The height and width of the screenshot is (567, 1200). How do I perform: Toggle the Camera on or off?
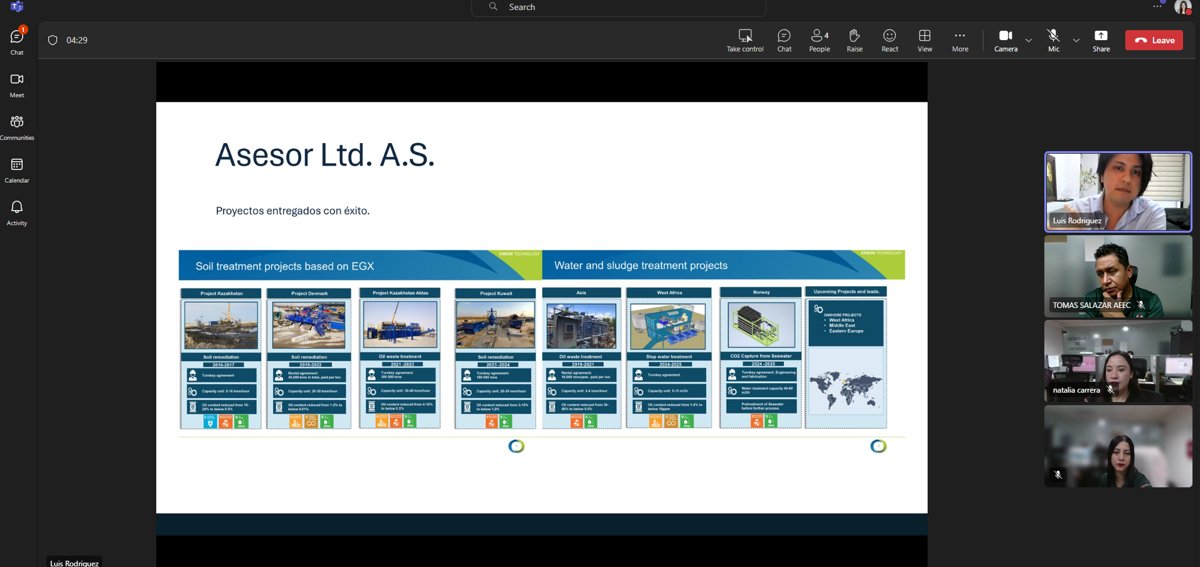coord(1006,40)
